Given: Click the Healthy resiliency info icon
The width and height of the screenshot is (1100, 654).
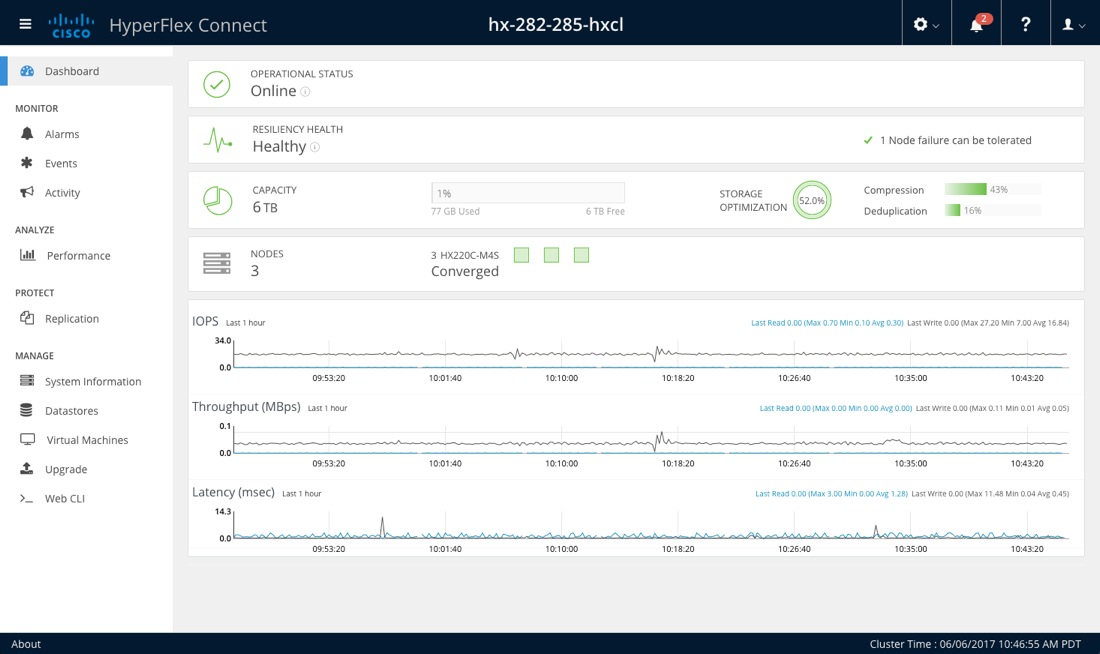Looking at the screenshot, I should (x=315, y=147).
